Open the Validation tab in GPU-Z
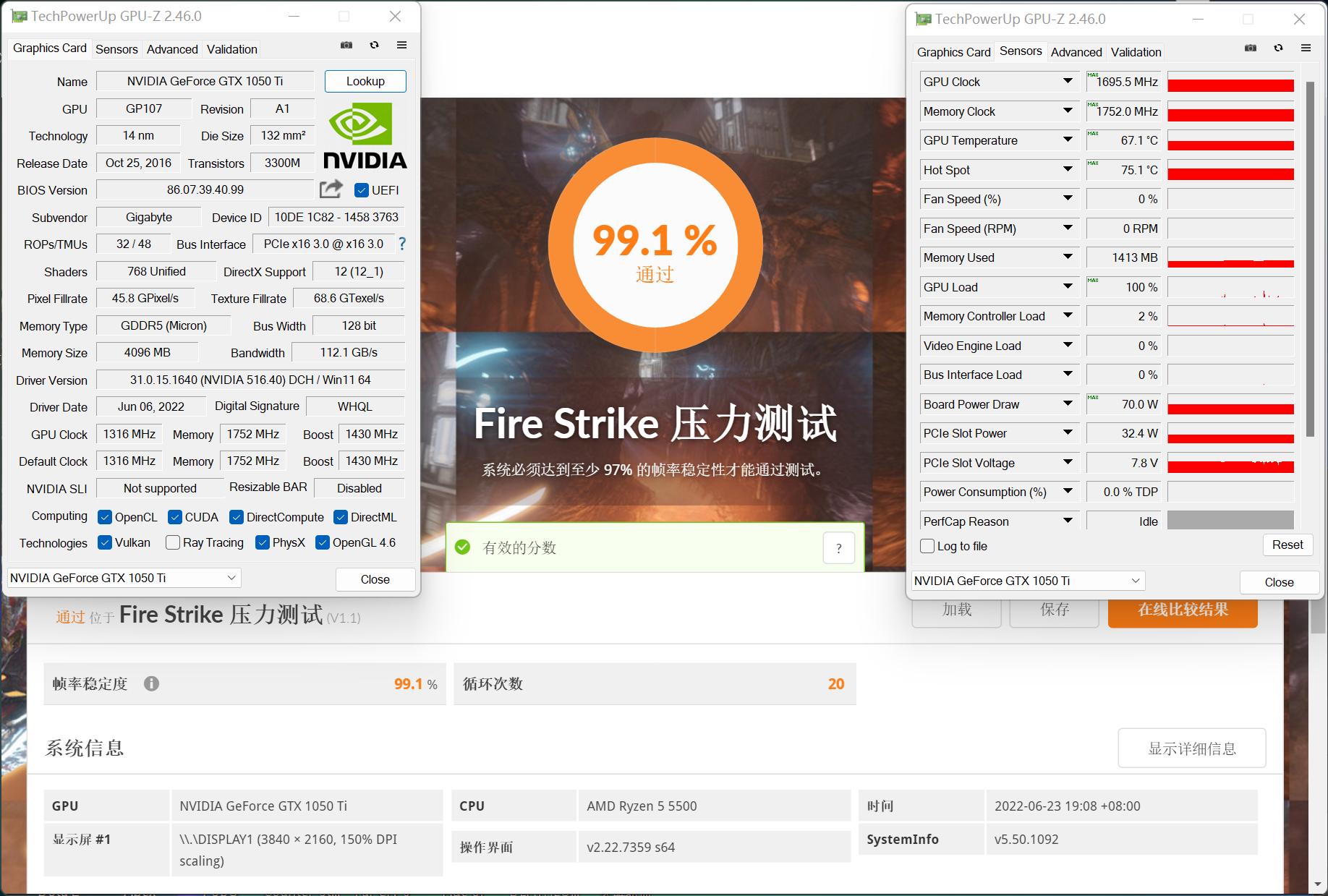 pyautogui.click(x=231, y=48)
